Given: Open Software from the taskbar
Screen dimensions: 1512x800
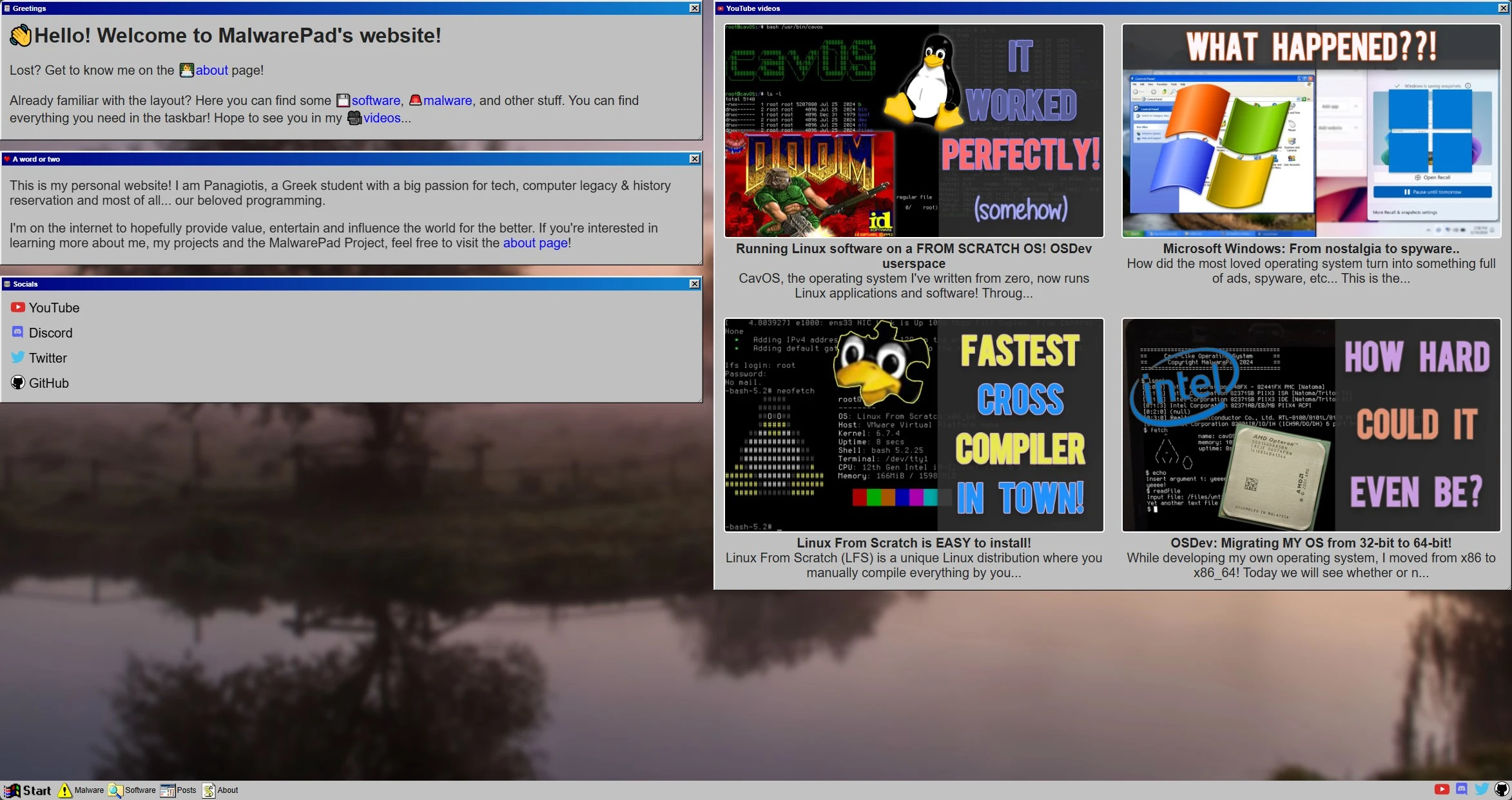Looking at the screenshot, I should [132, 790].
